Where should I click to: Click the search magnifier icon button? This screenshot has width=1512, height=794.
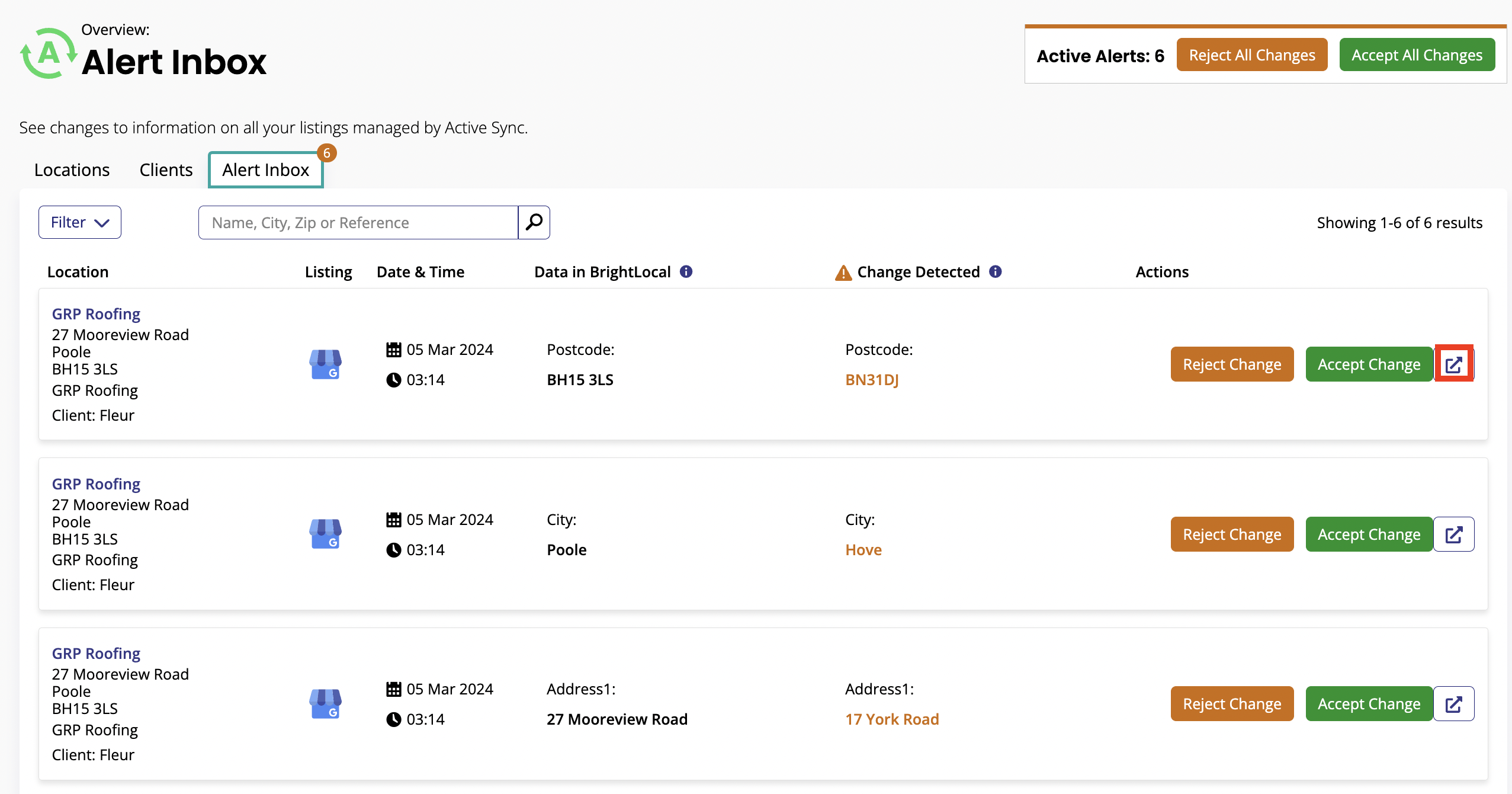(534, 222)
